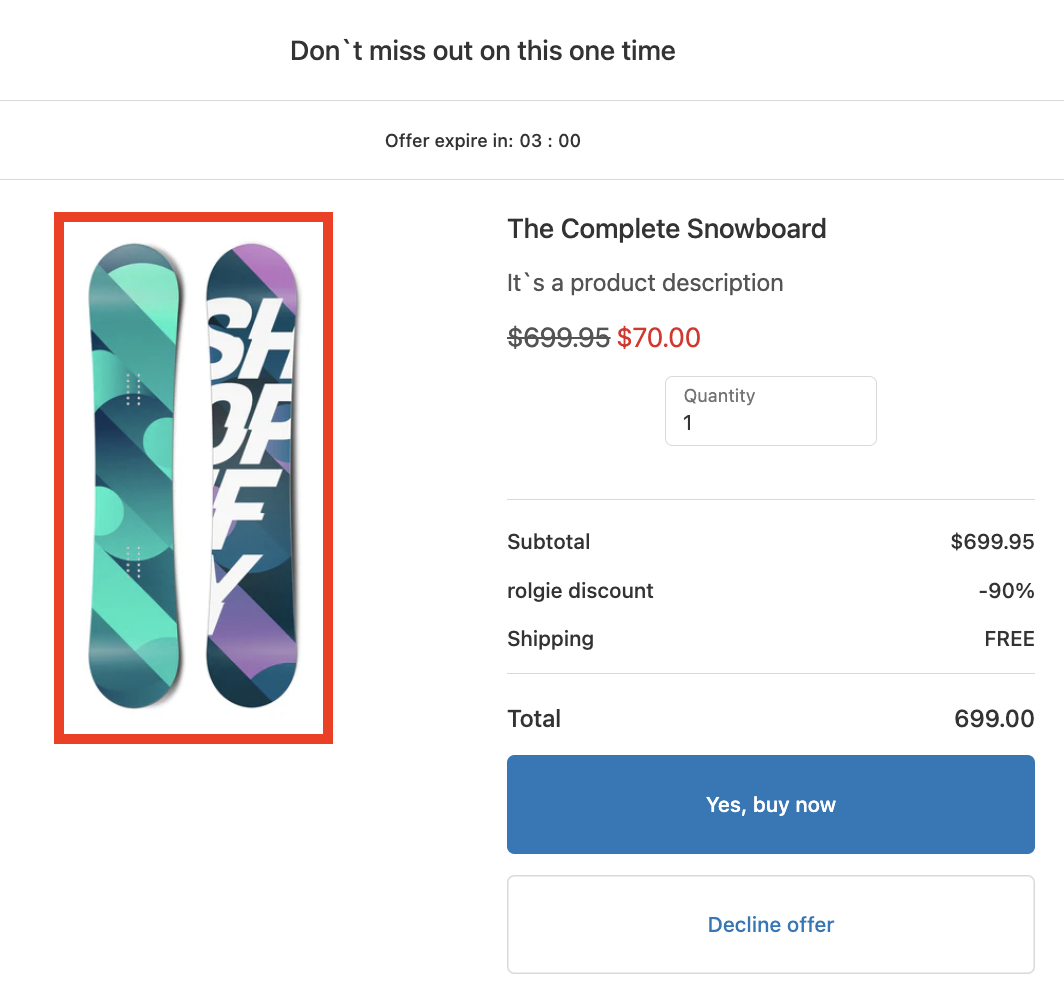Click the "Don`t miss out" heading
Image resolution: width=1064 pixels, height=1006 pixels.
coord(483,51)
